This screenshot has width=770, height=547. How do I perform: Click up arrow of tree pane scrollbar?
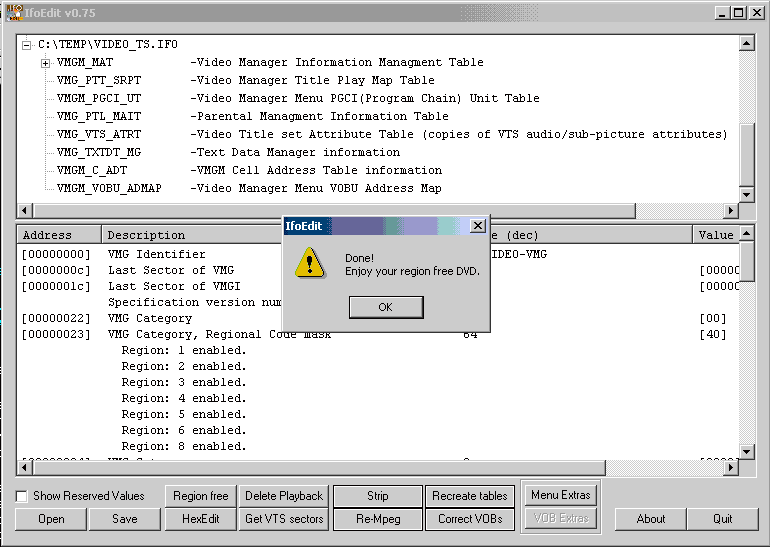tap(746, 43)
